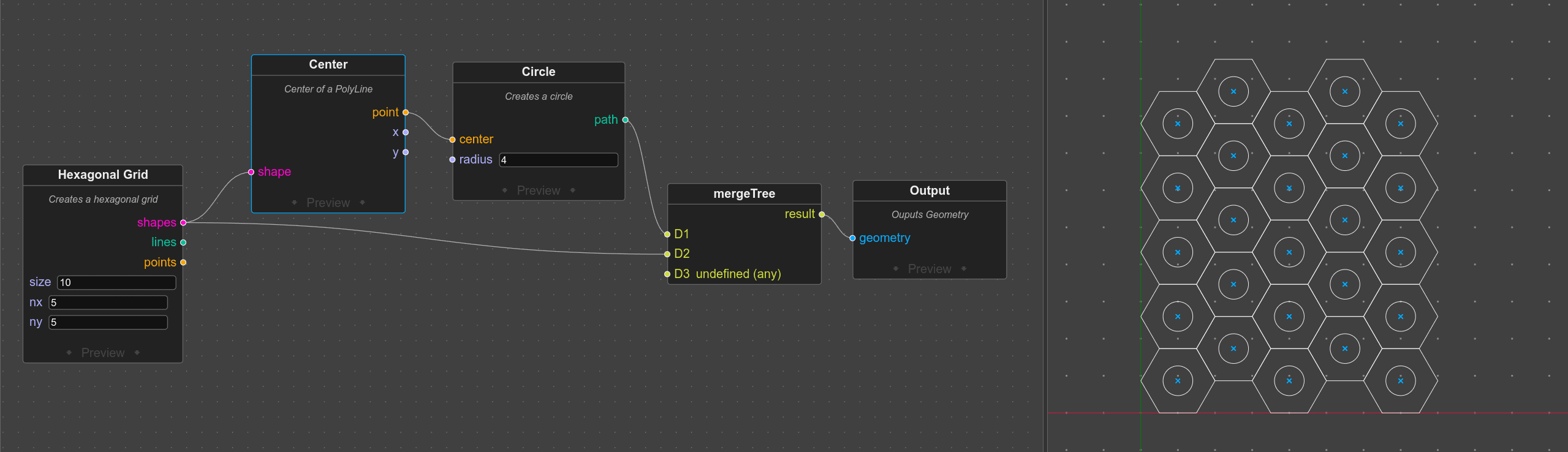Select the mergeTree node by its title
The image size is (1568, 452).
744,194
